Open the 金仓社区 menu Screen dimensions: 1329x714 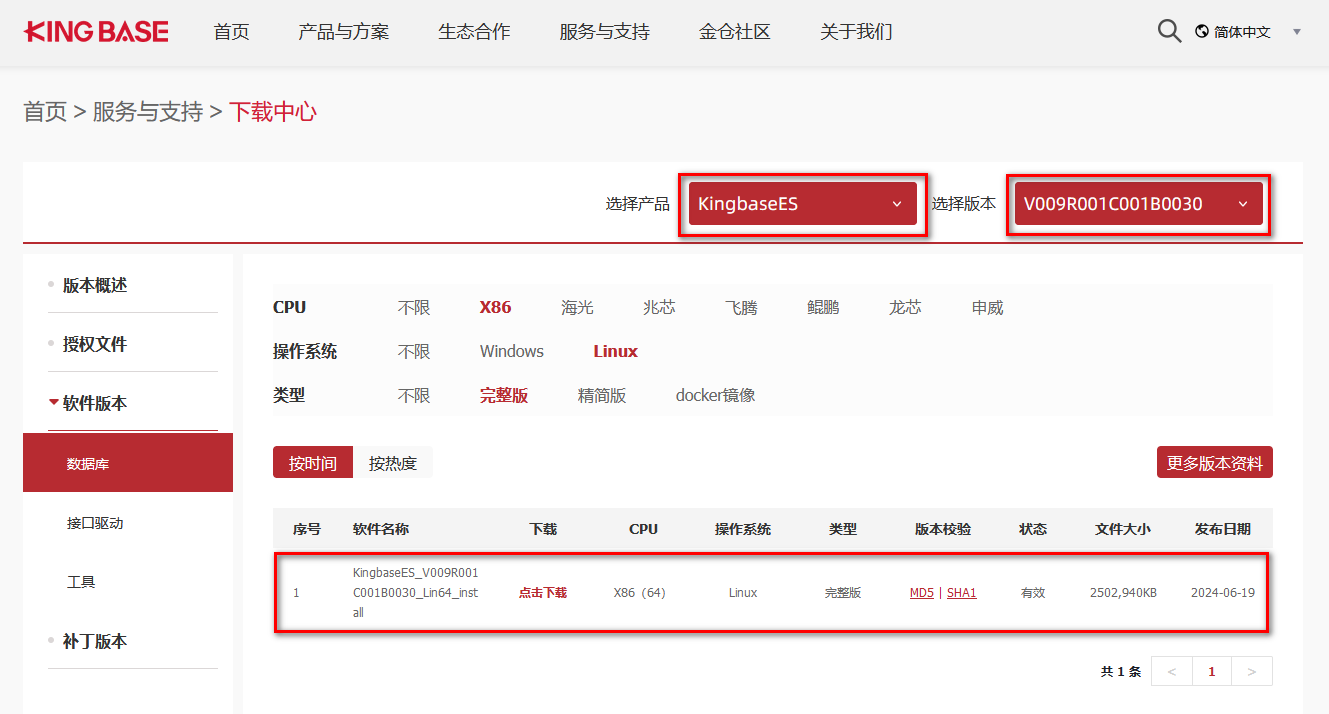(x=735, y=32)
